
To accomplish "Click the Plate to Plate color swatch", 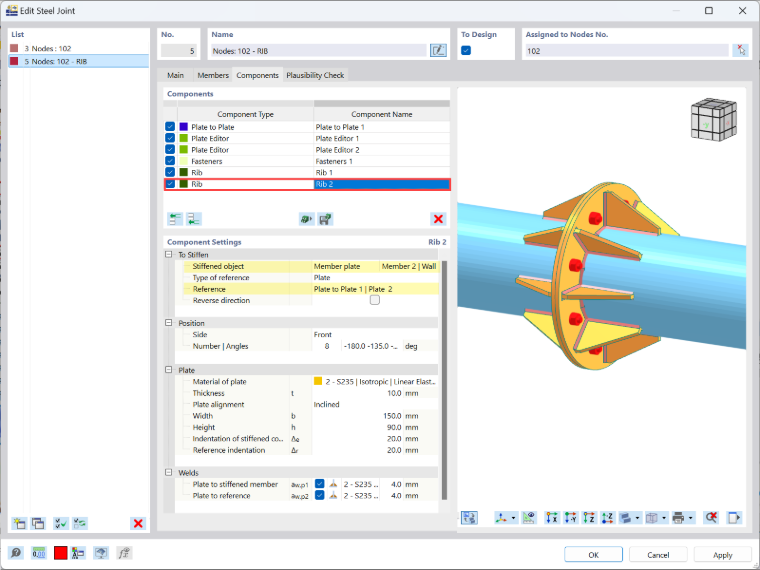I will [184, 127].
